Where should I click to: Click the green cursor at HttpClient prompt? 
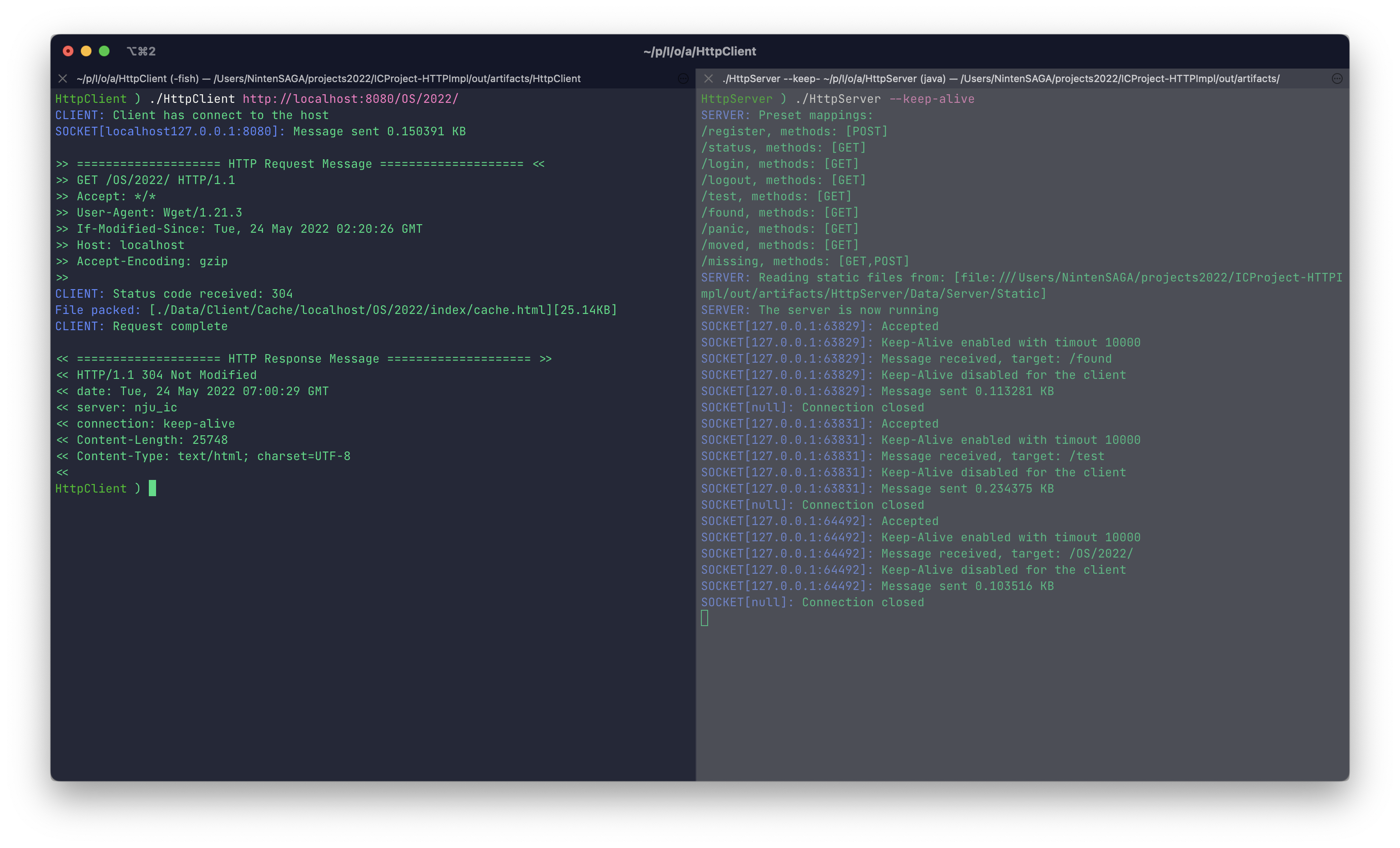click(152, 488)
